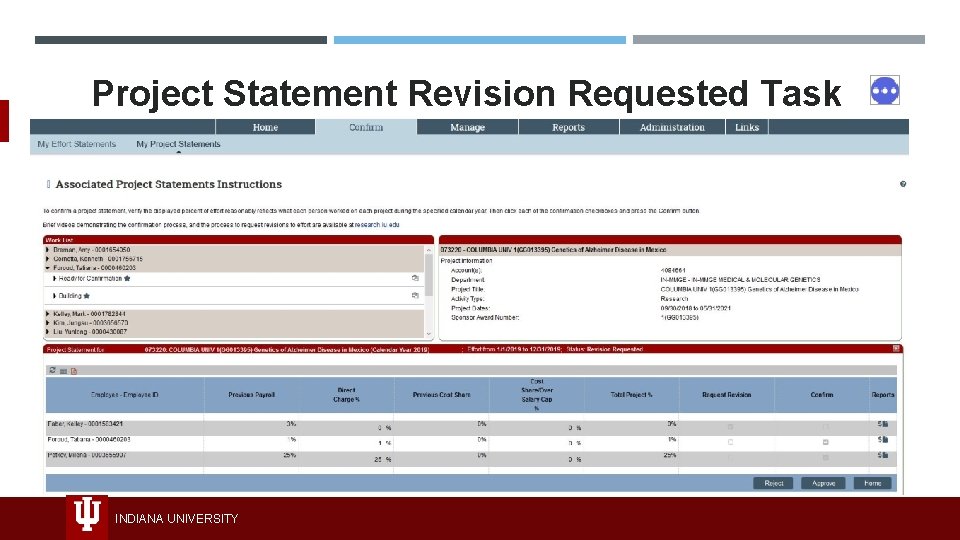Open the report icon in Faber, Kelley row
Viewport: 960px width, 540px height.
(883, 424)
